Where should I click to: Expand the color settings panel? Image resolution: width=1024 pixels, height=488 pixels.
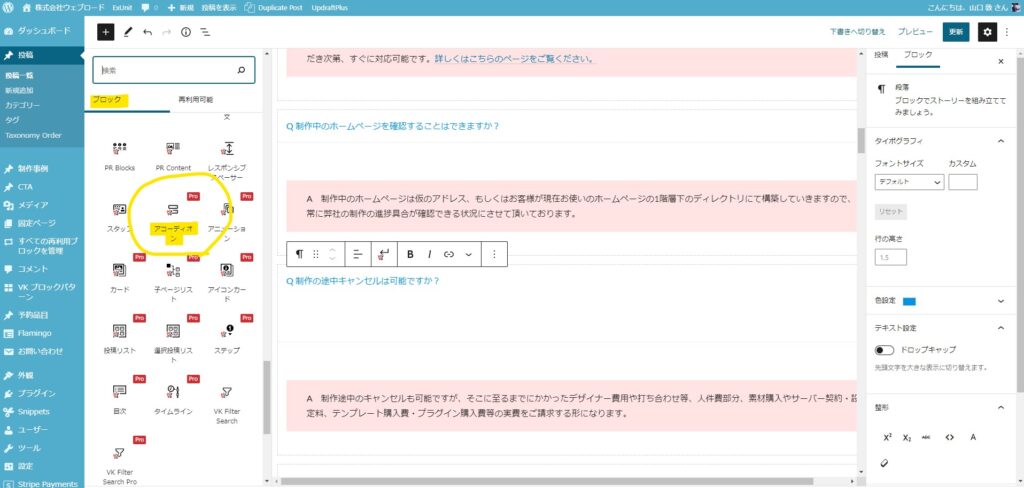coord(1001,301)
